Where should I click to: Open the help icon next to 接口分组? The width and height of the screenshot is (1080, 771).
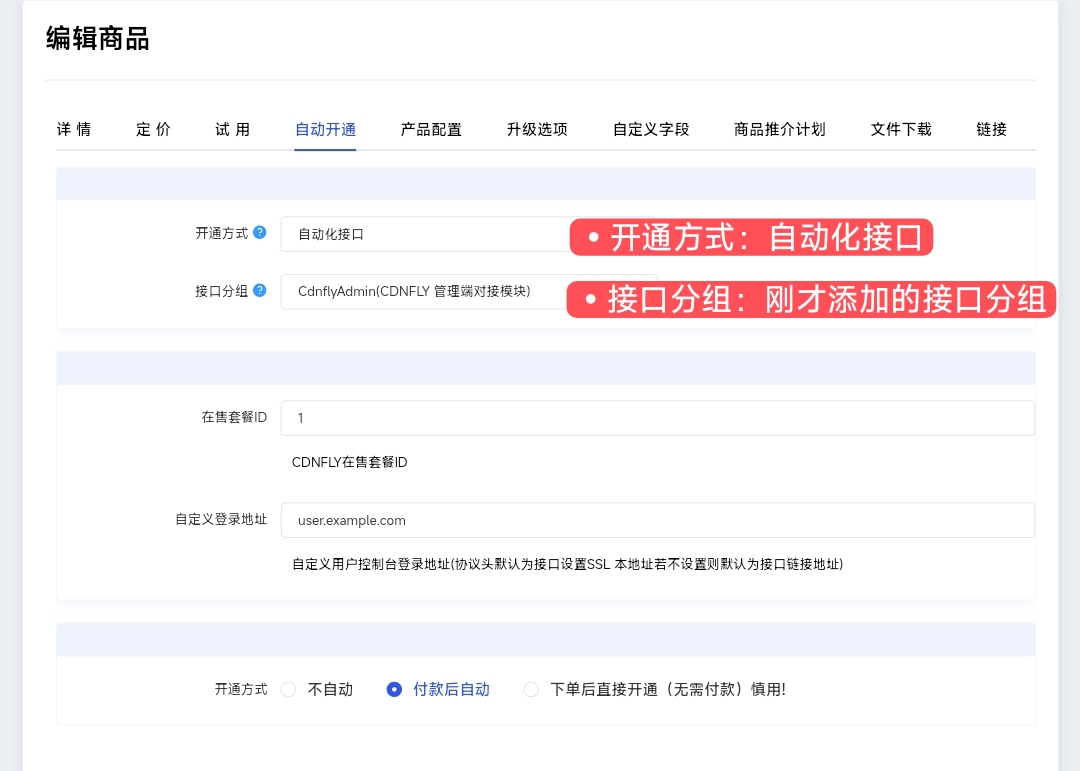tap(260, 291)
